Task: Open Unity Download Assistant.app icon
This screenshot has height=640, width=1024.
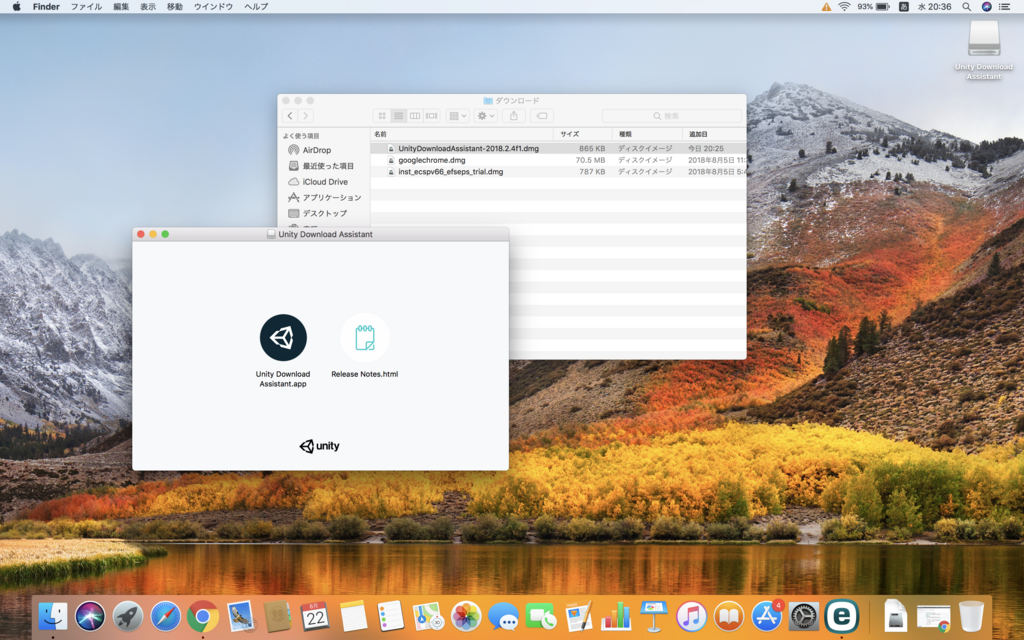Action: point(283,338)
